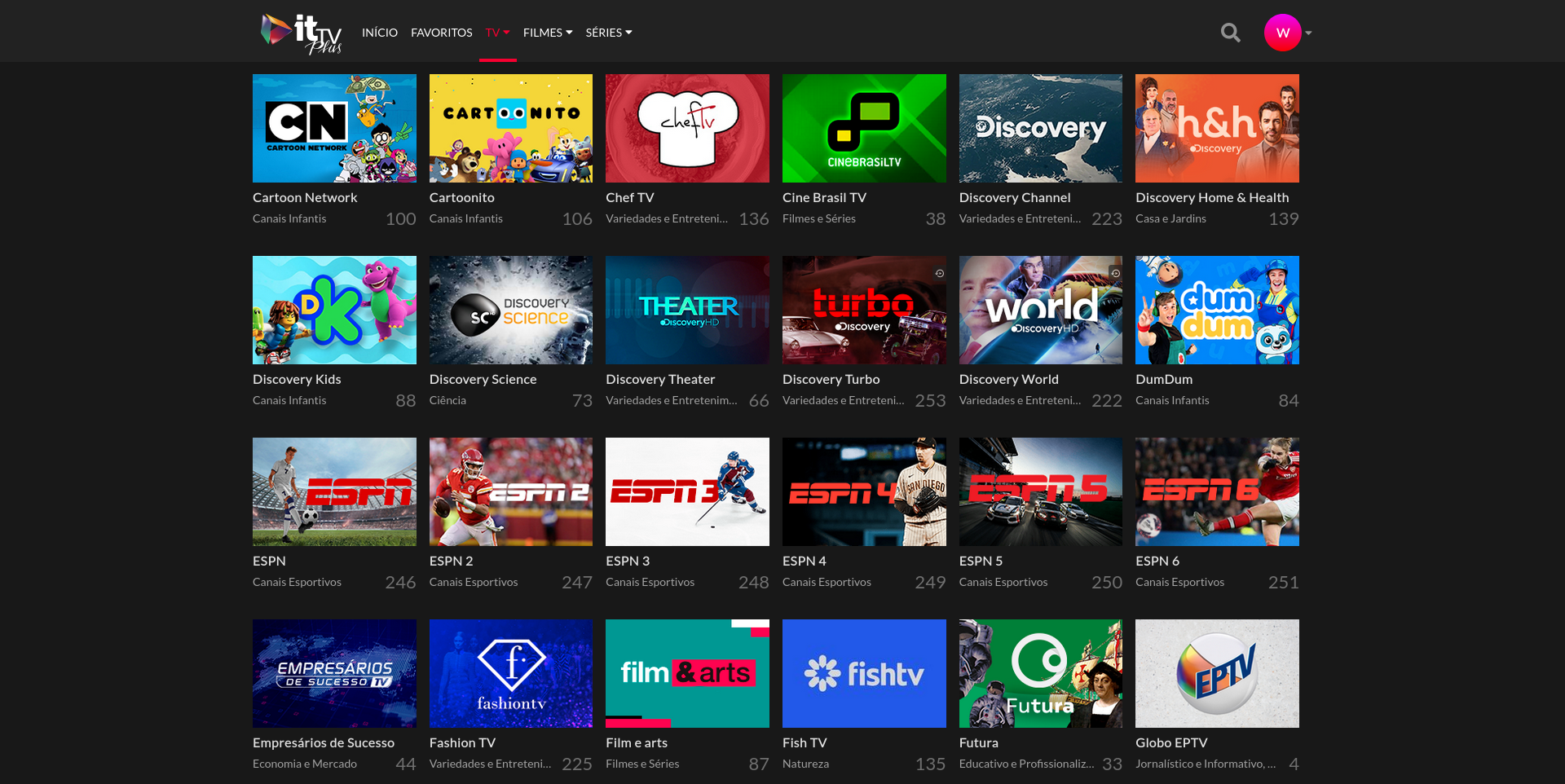Image resolution: width=1565 pixels, height=784 pixels.
Task: Click the Globo EPTV title link
Action: tap(1171, 742)
